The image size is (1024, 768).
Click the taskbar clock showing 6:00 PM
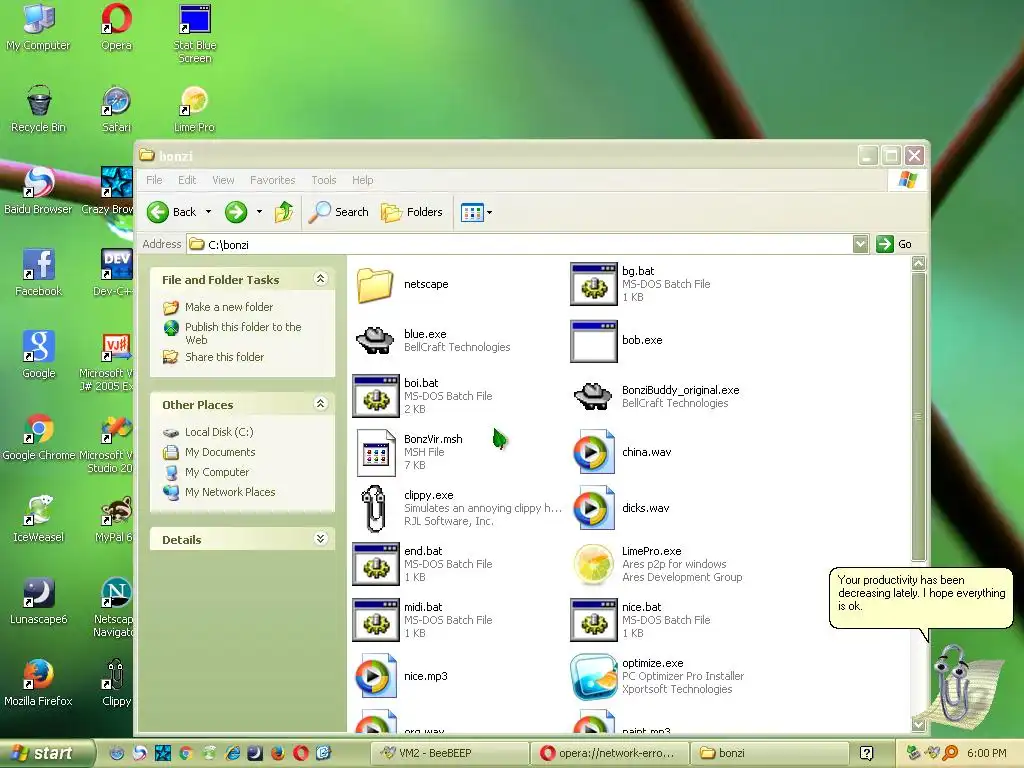click(x=986, y=753)
